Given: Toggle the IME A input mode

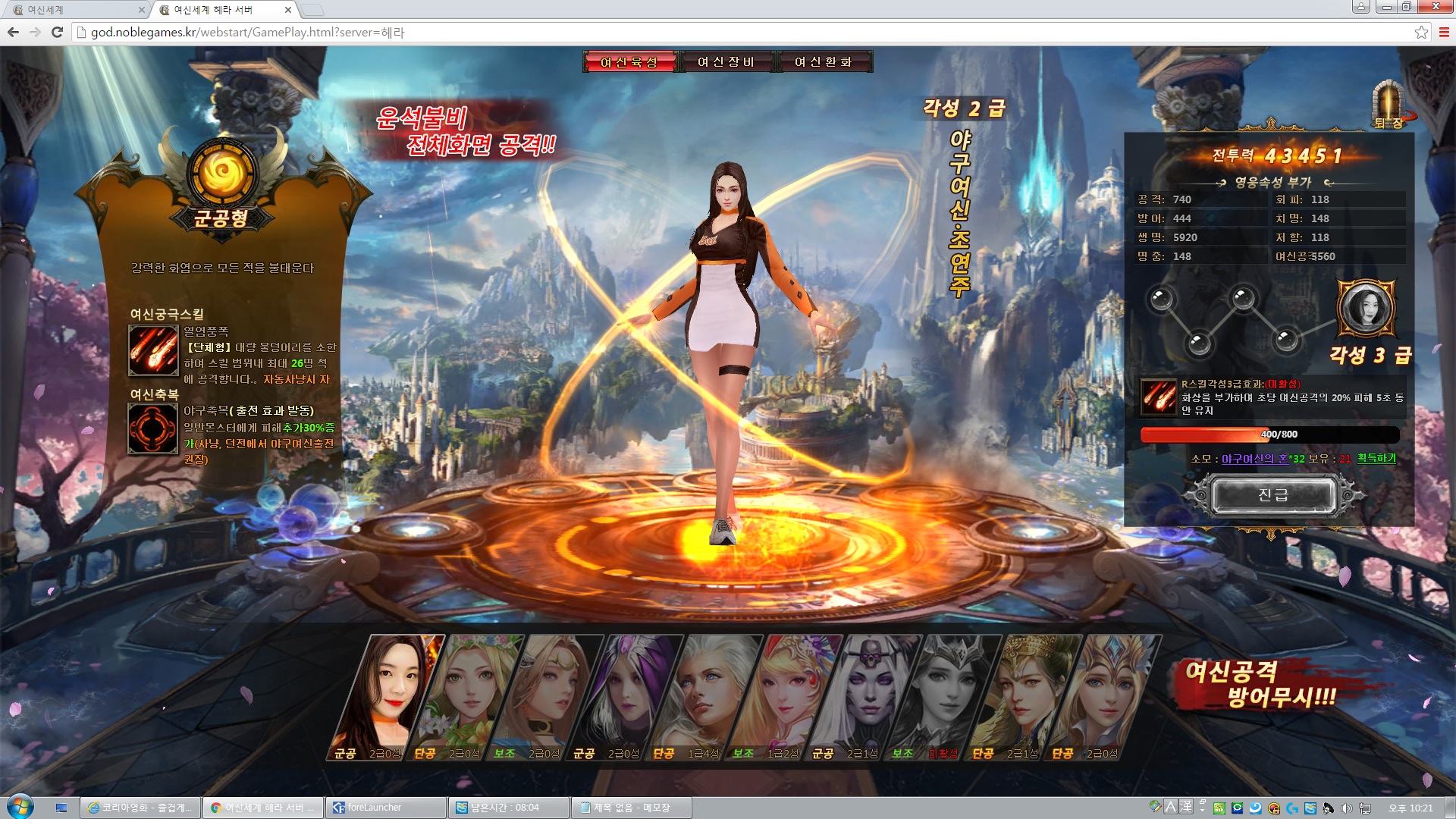Looking at the screenshot, I should point(1170,806).
